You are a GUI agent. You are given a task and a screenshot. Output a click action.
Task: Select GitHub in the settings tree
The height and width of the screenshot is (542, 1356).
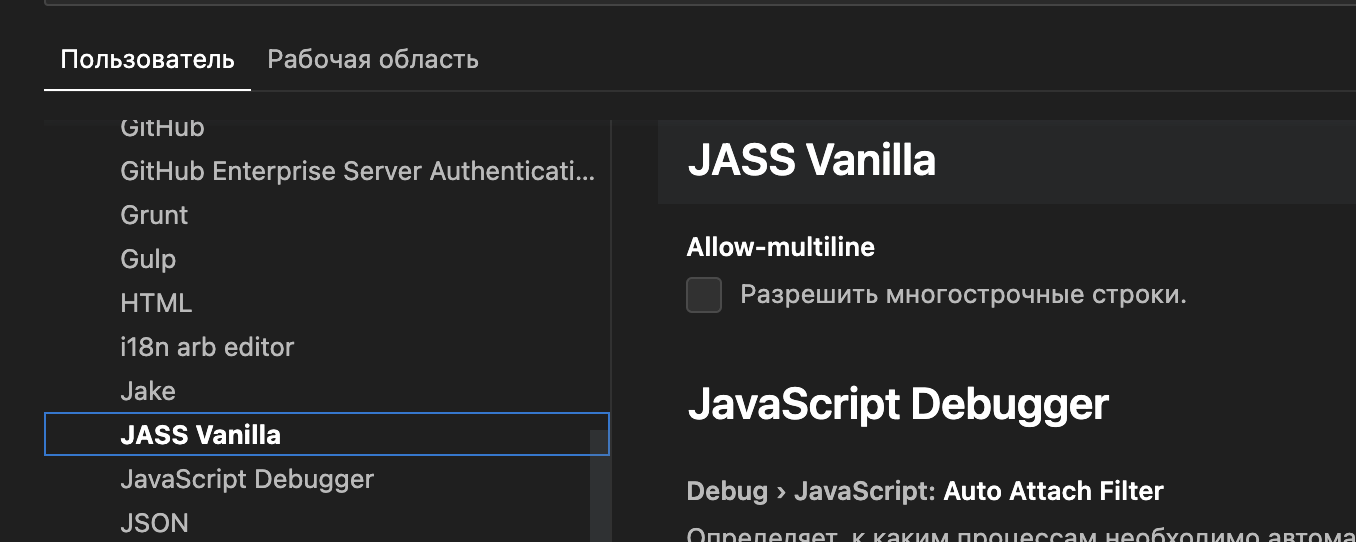tap(162, 128)
